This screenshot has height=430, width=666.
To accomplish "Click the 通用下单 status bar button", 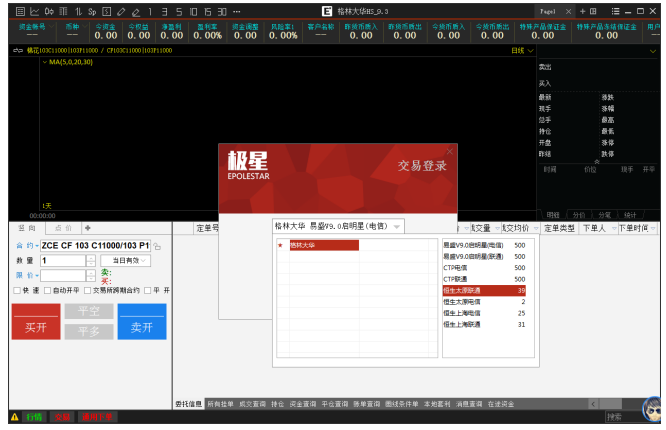I will [x=97, y=417].
